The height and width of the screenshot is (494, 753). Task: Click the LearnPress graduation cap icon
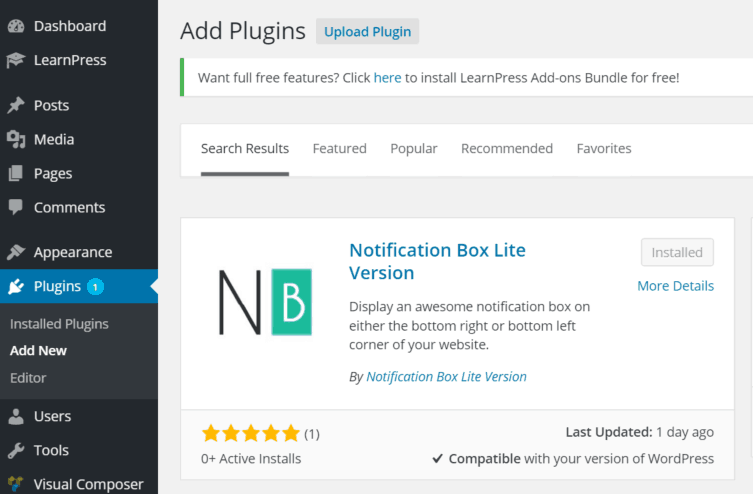point(16,60)
